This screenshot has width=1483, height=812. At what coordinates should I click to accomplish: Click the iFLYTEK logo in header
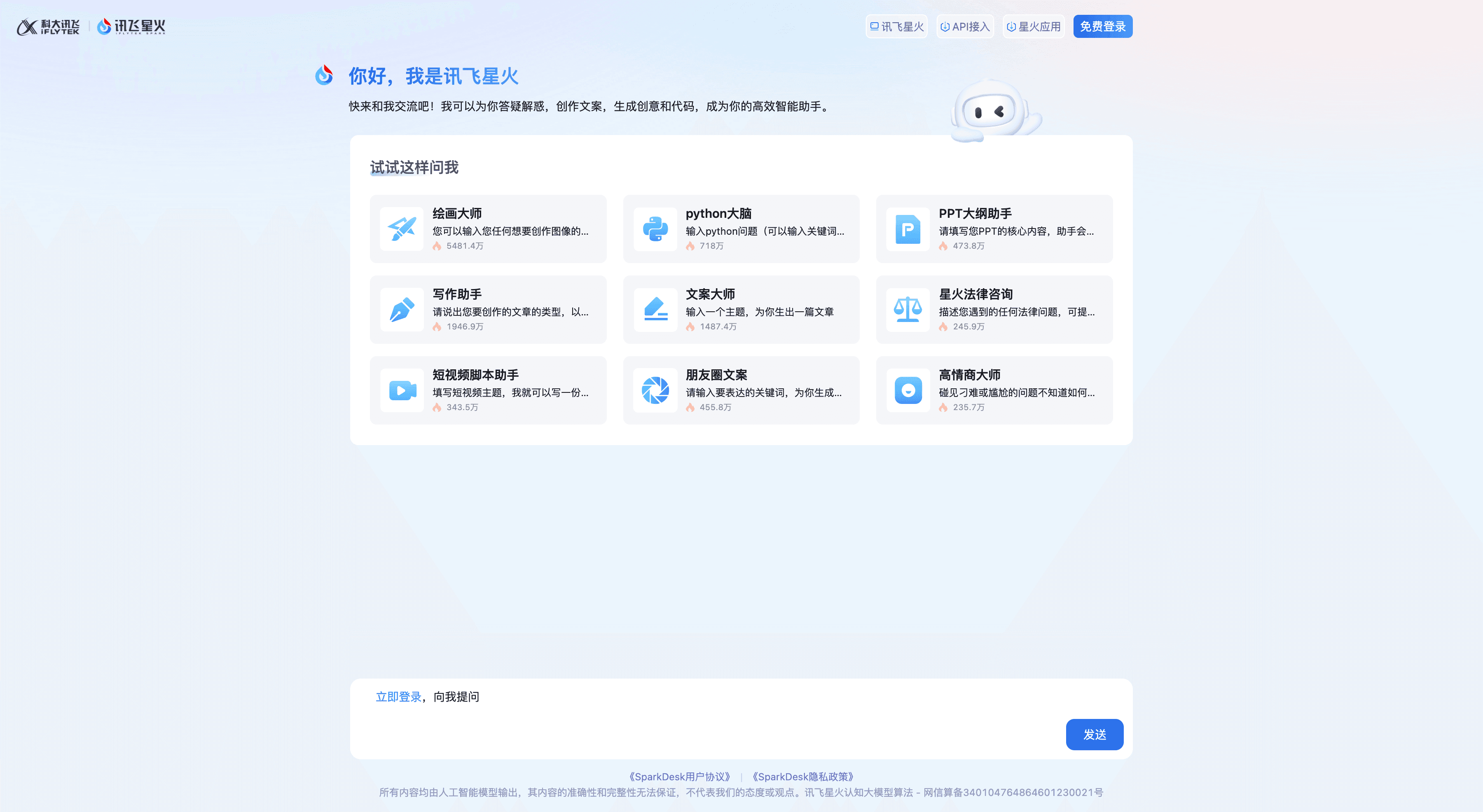point(48,26)
